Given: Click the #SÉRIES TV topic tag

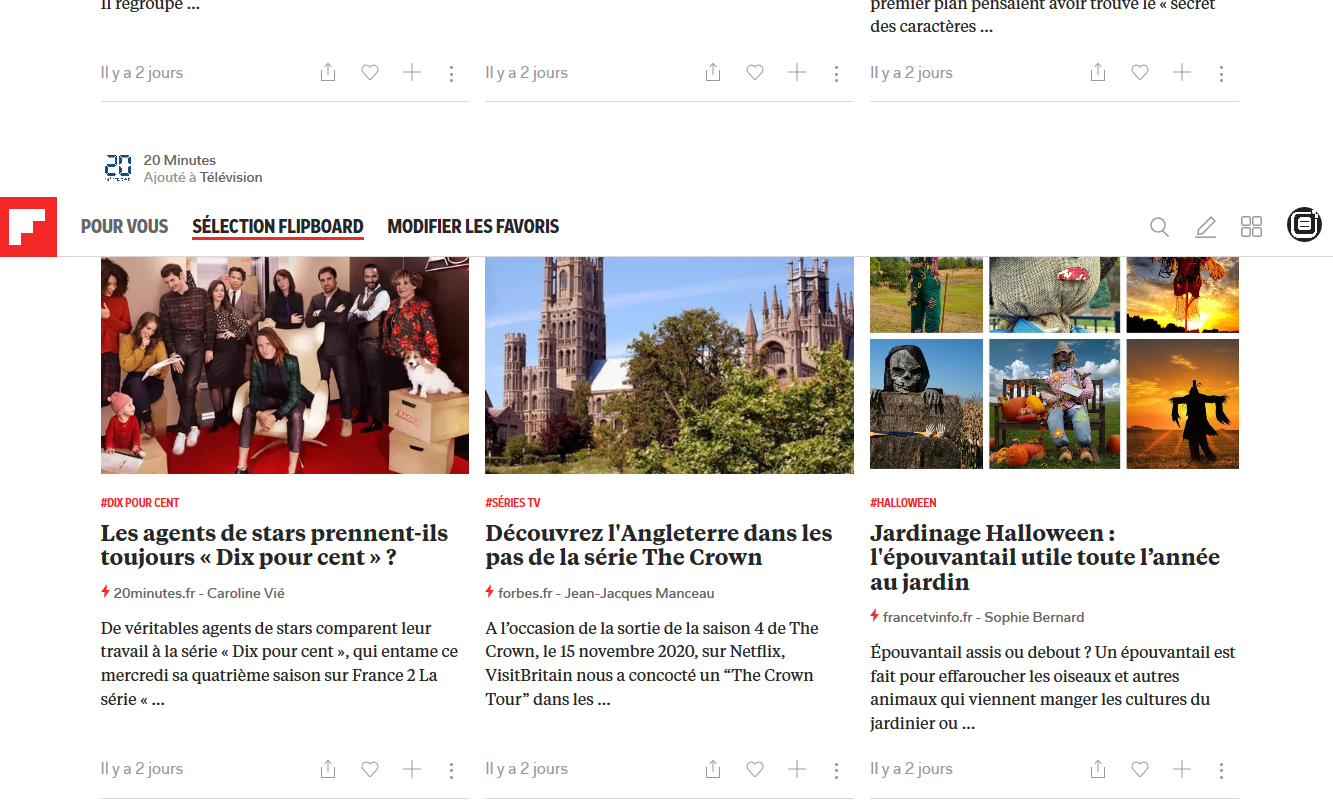Looking at the screenshot, I should [x=513, y=503].
